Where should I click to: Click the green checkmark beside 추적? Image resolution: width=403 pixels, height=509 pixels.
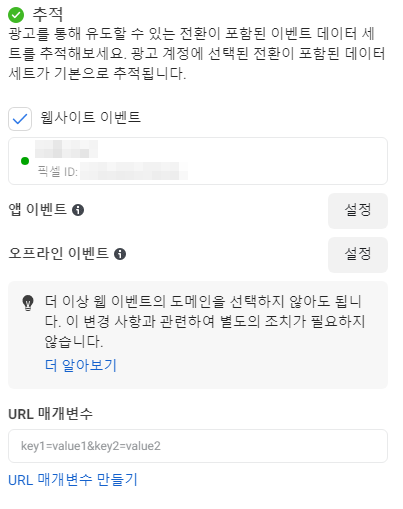(x=16, y=15)
